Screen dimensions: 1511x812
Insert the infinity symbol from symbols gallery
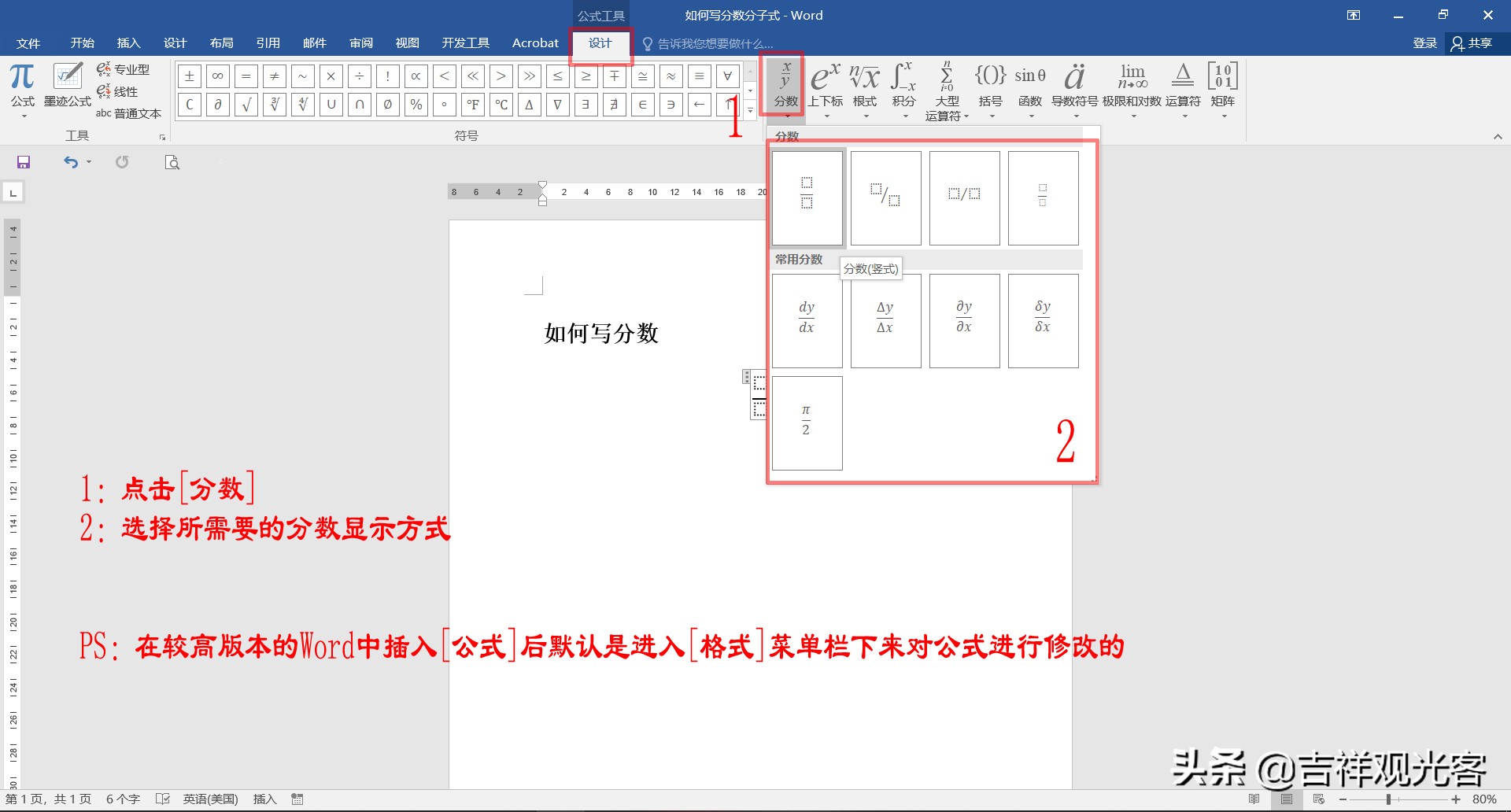pyautogui.click(x=218, y=76)
